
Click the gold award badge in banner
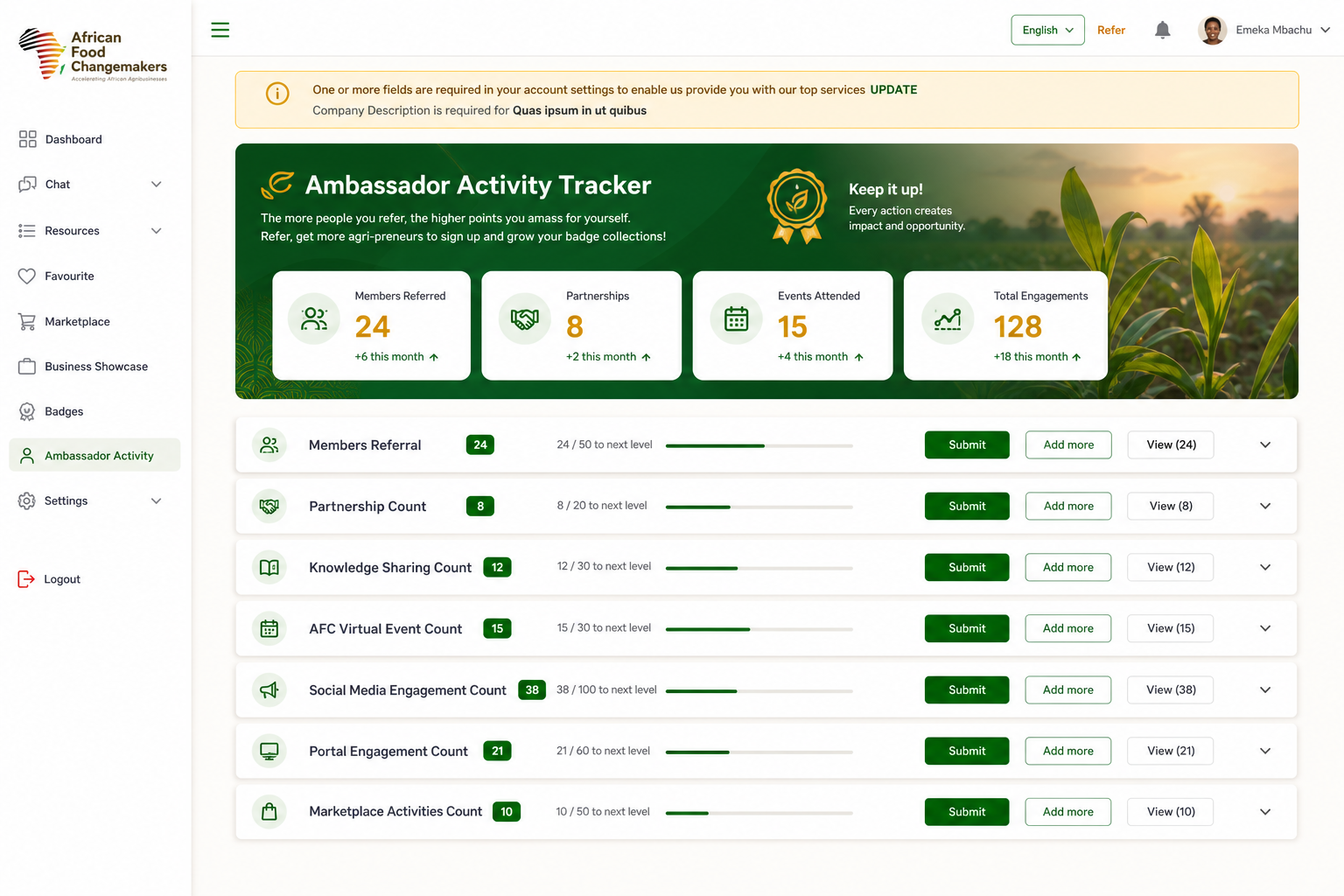click(x=797, y=206)
